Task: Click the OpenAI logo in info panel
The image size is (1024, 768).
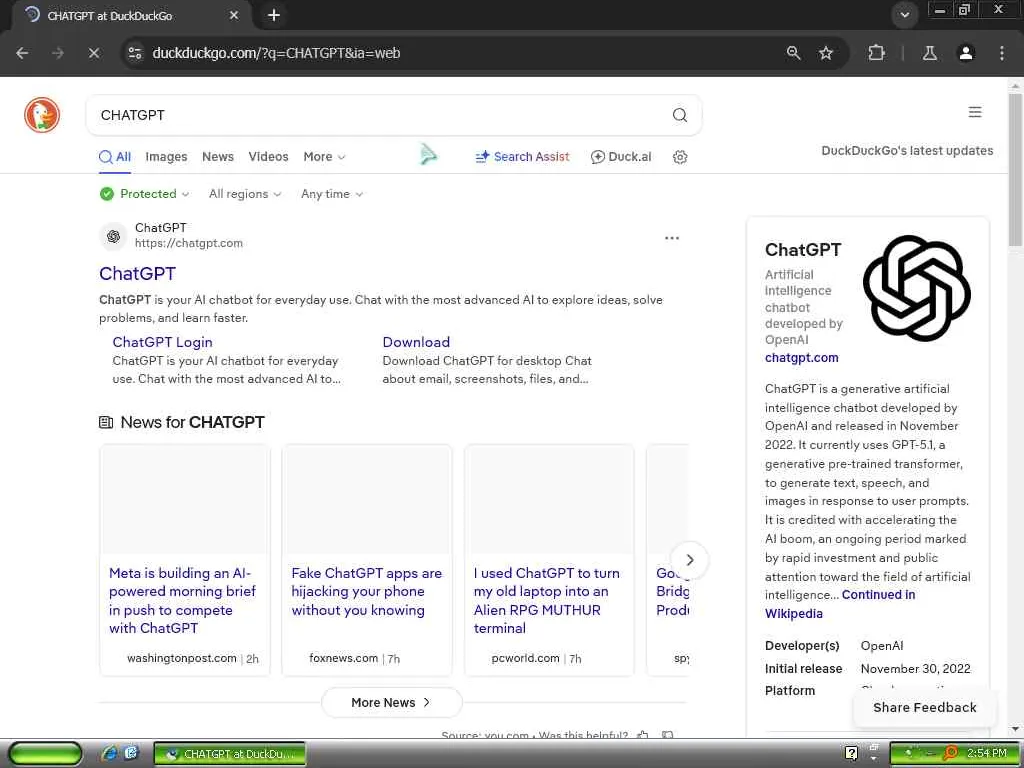Action: coord(917,288)
